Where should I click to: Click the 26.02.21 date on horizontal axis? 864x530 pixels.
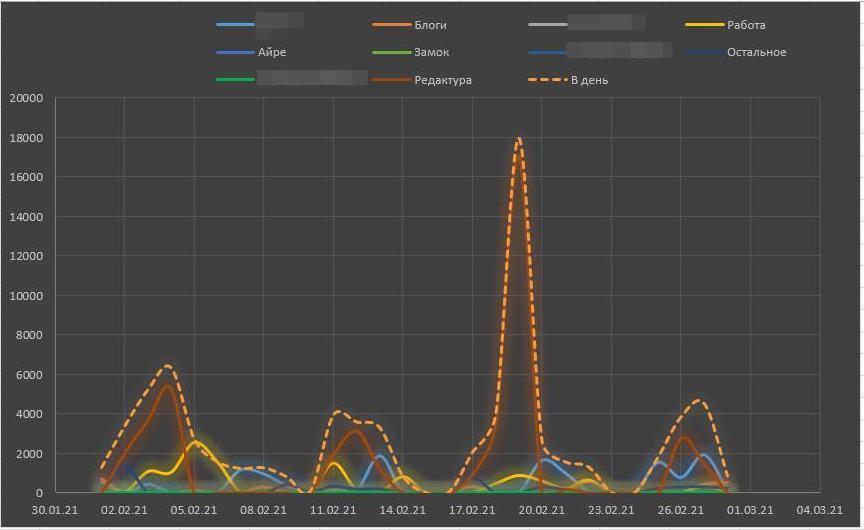click(x=681, y=509)
